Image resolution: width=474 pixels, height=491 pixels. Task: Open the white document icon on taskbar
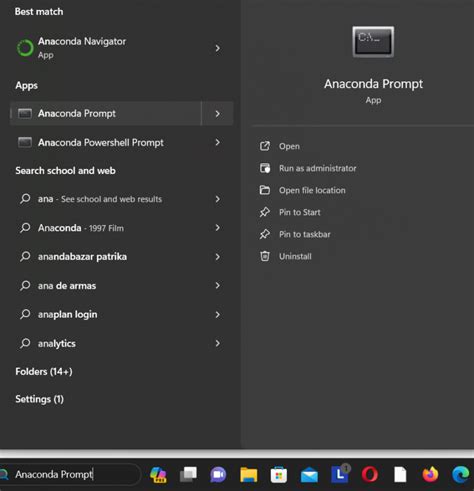click(400, 474)
